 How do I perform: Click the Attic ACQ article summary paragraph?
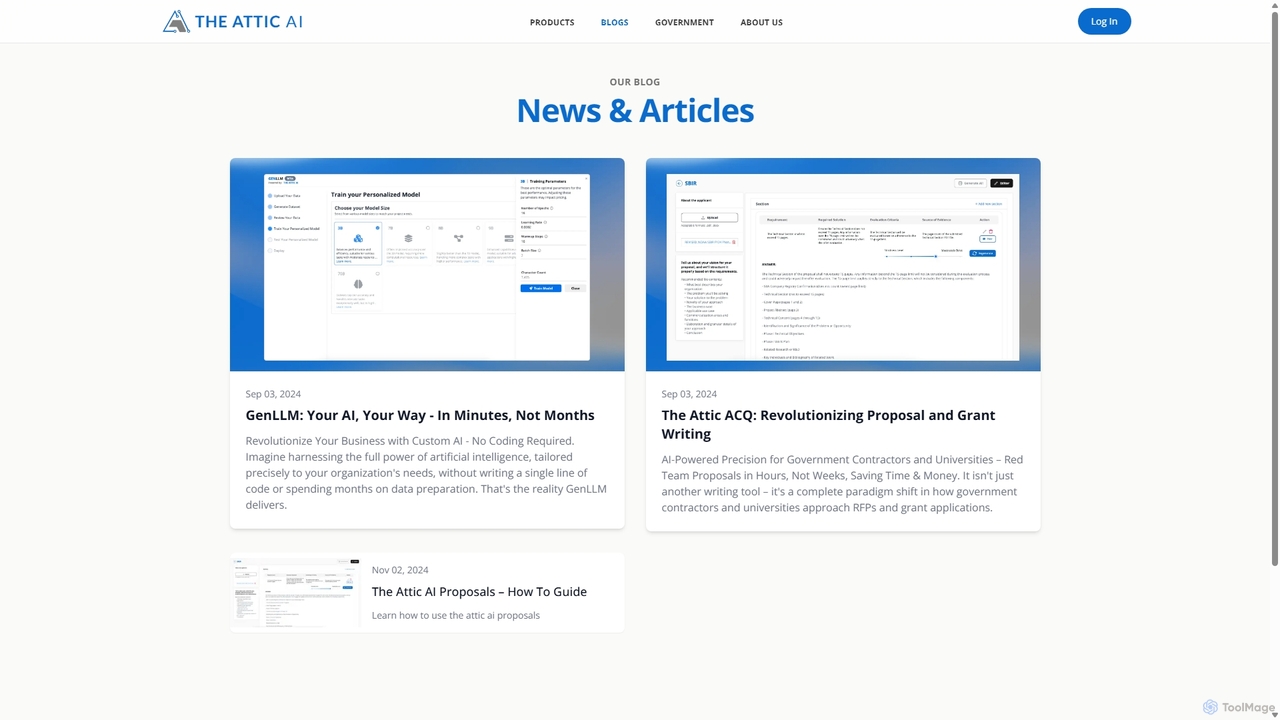click(842, 483)
